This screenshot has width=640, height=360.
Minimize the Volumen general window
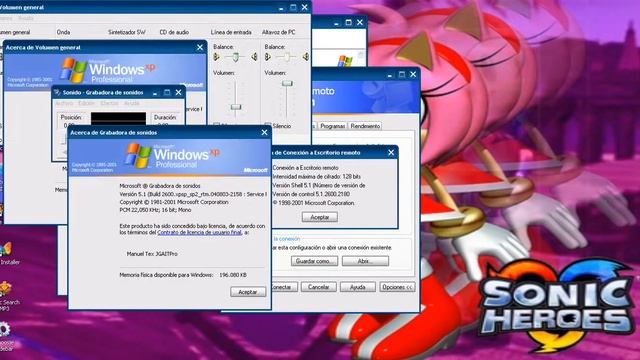[281, 7]
